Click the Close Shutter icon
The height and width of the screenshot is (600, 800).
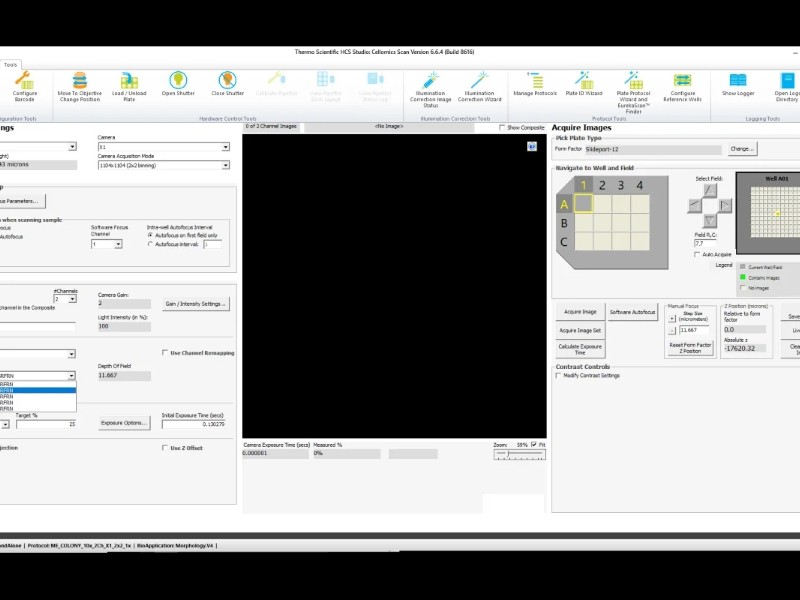point(228,80)
